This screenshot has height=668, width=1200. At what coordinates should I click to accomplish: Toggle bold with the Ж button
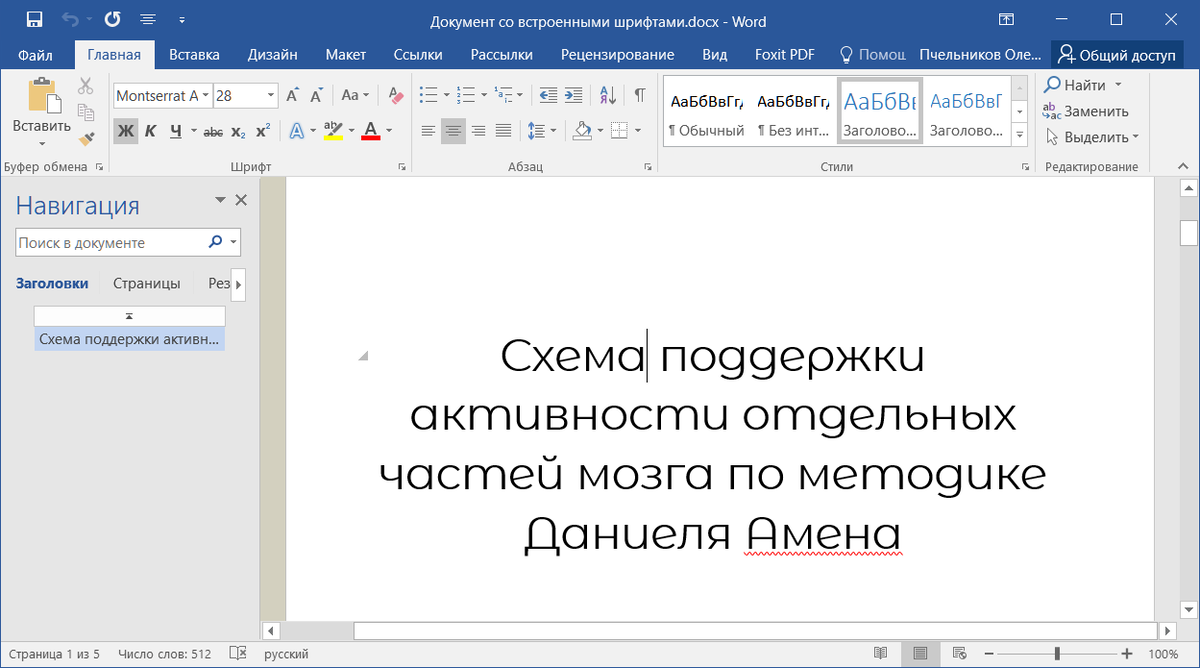pos(124,131)
